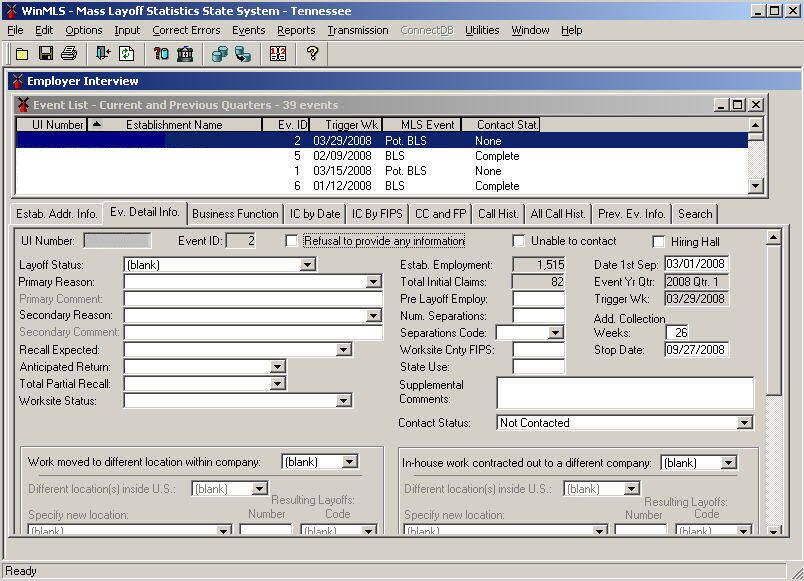804x581 pixels.
Task: Click the refresh document toolbar icon
Action: 127,54
